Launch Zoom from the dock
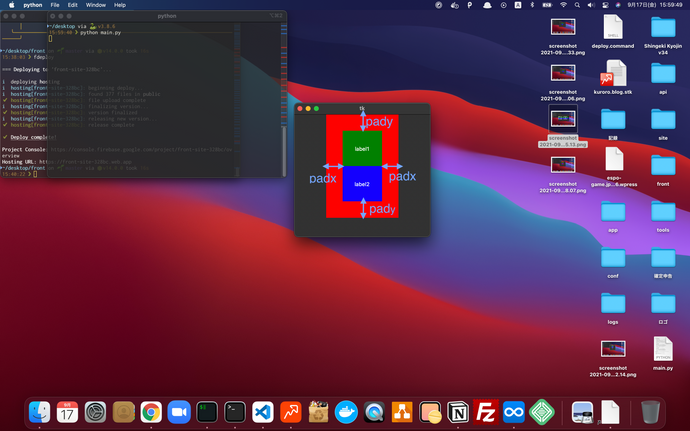The image size is (690, 431). (x=179, y=412)
